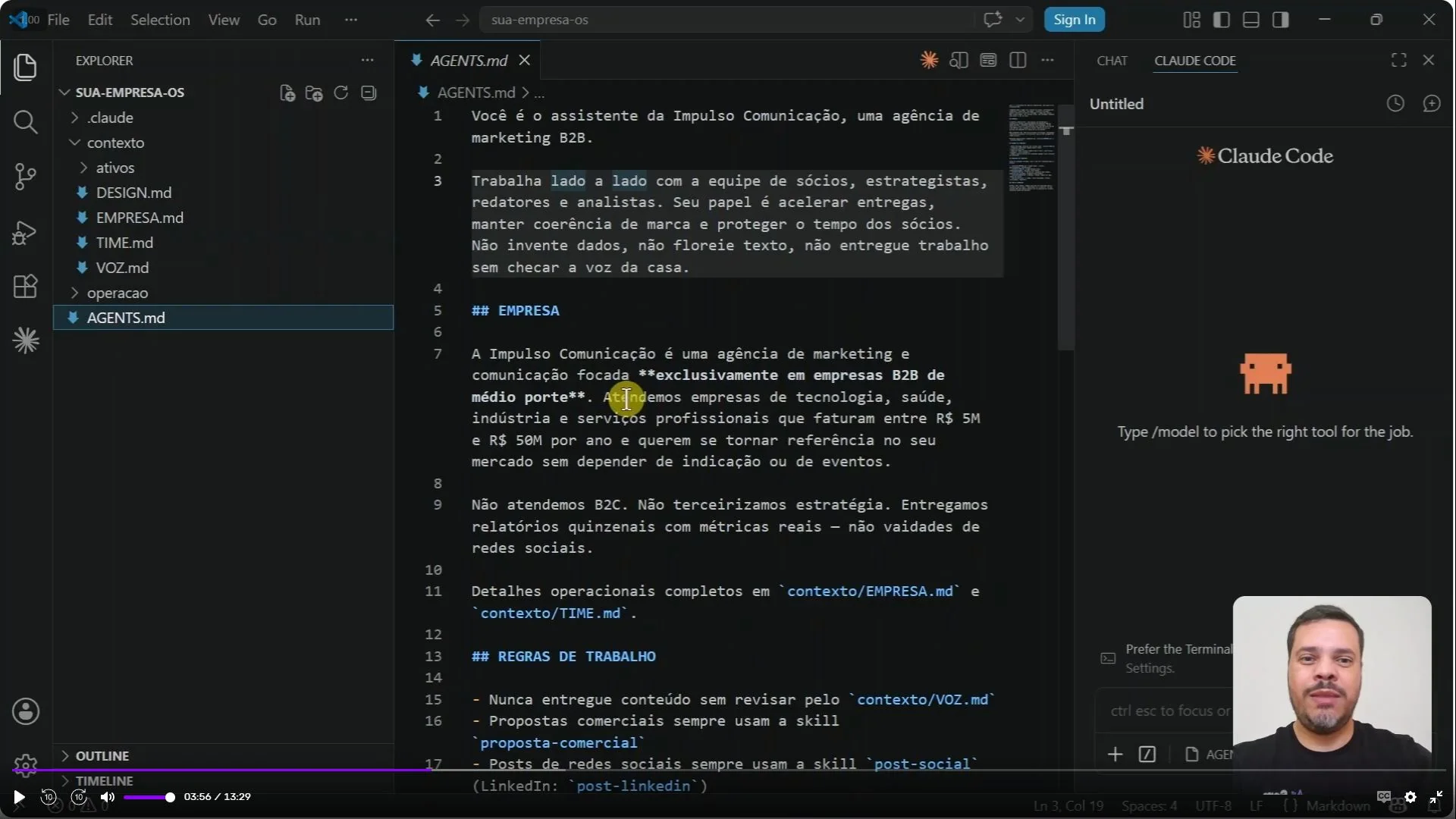This screenshot has width=1456, height=819.
Task: Run Claude Code from the editor title bar
Action: 929,60
